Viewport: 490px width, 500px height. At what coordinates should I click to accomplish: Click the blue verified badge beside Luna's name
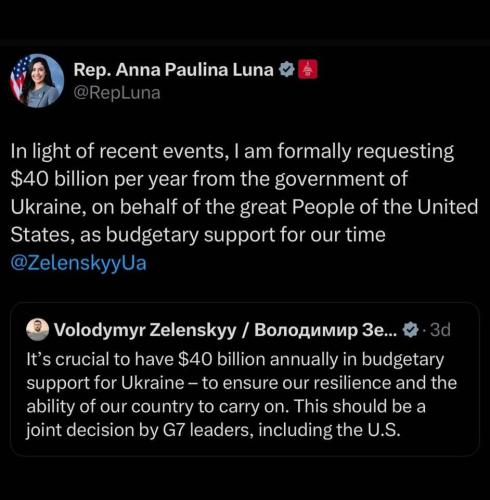(x=286, y=70)
